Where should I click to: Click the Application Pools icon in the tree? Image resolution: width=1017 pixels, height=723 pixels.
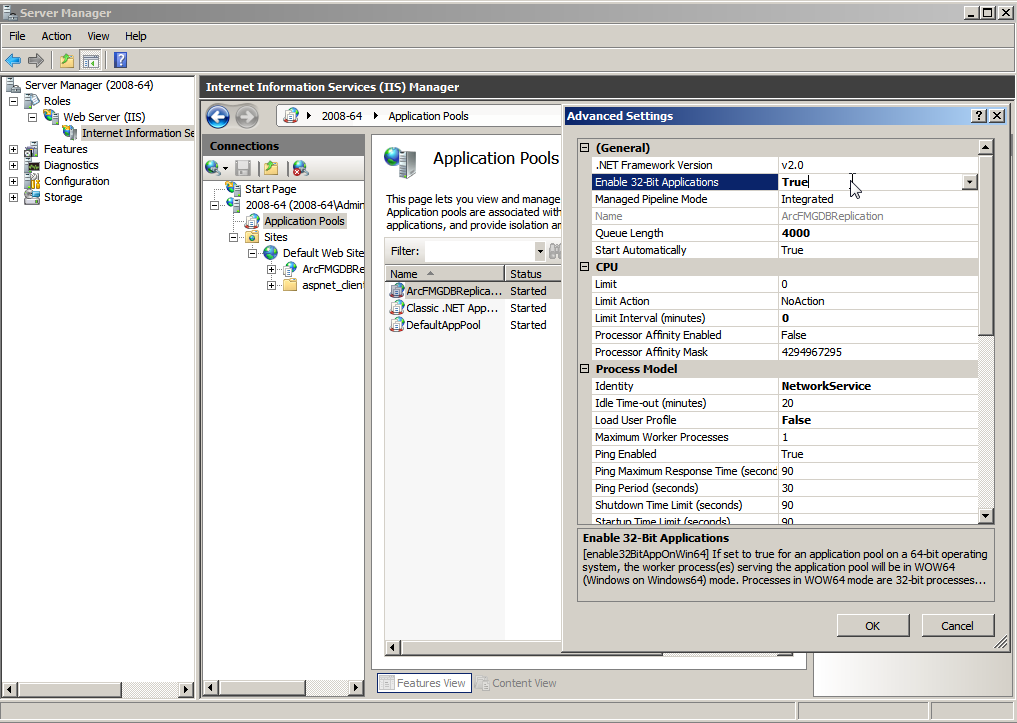[x=250, y=221]
